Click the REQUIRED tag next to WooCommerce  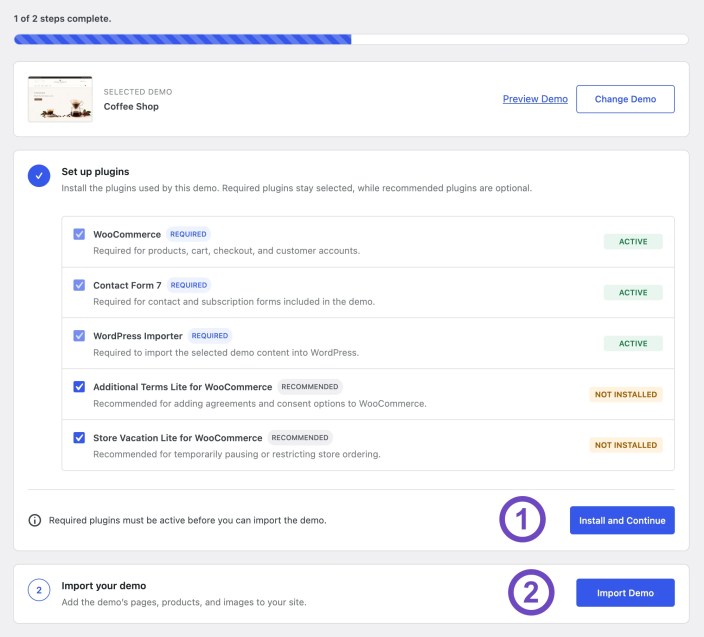188,234
